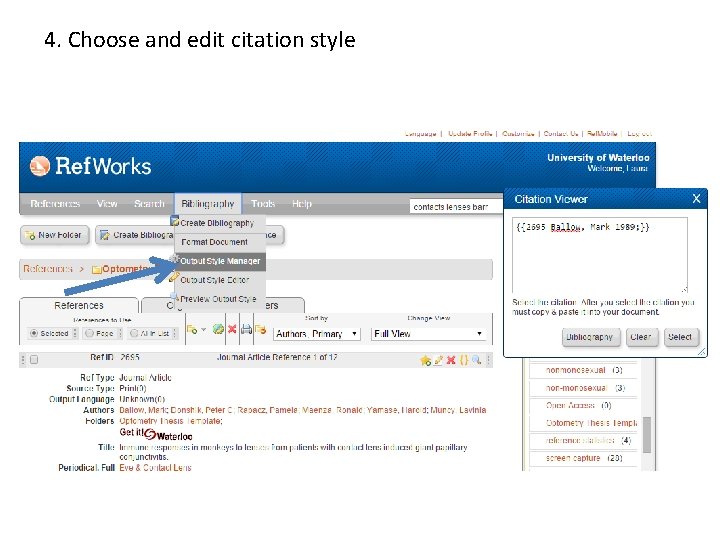Select the 'Page' references radio button
Viewport: 720px width, 540px height.
90,333
